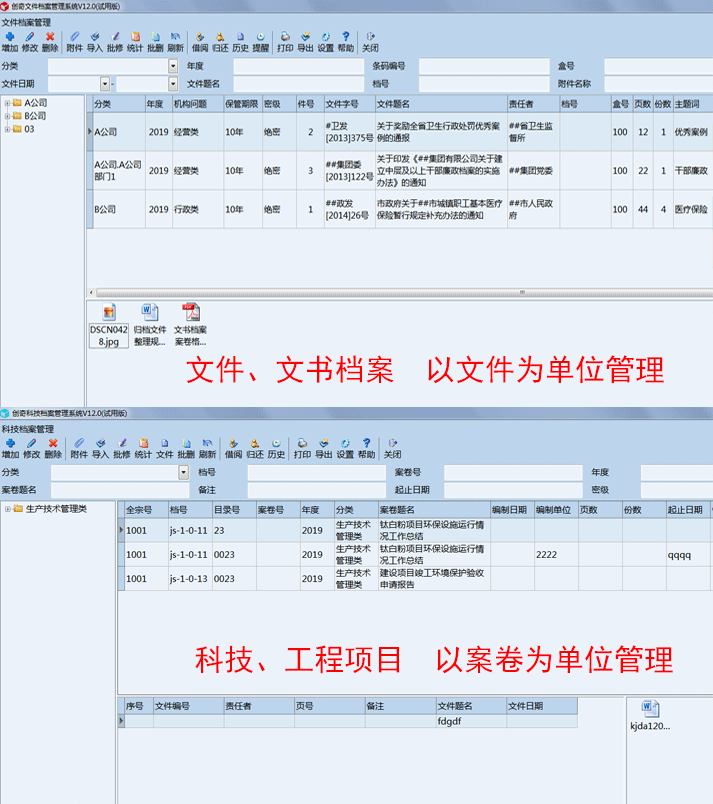713x804 pixels.
Task: Click 文件题名 search input
Action: pyautogui.click(x=299, y=84)
